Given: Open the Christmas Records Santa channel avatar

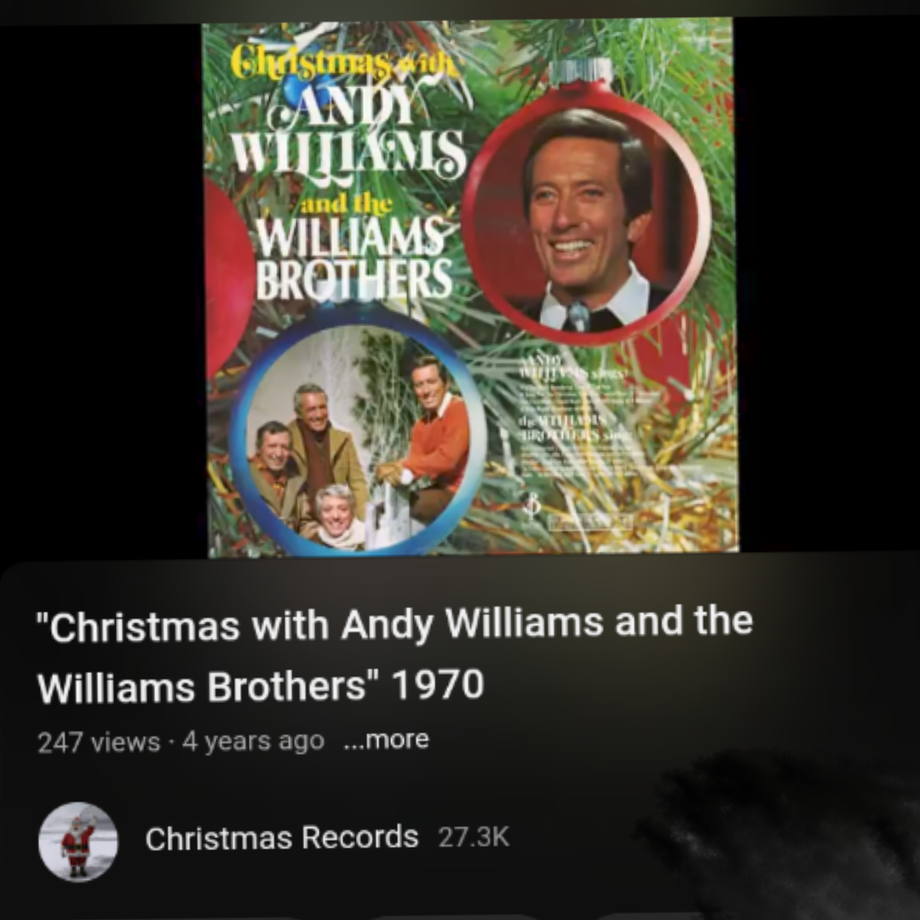Looking at the screenshot, I should 78,841.
